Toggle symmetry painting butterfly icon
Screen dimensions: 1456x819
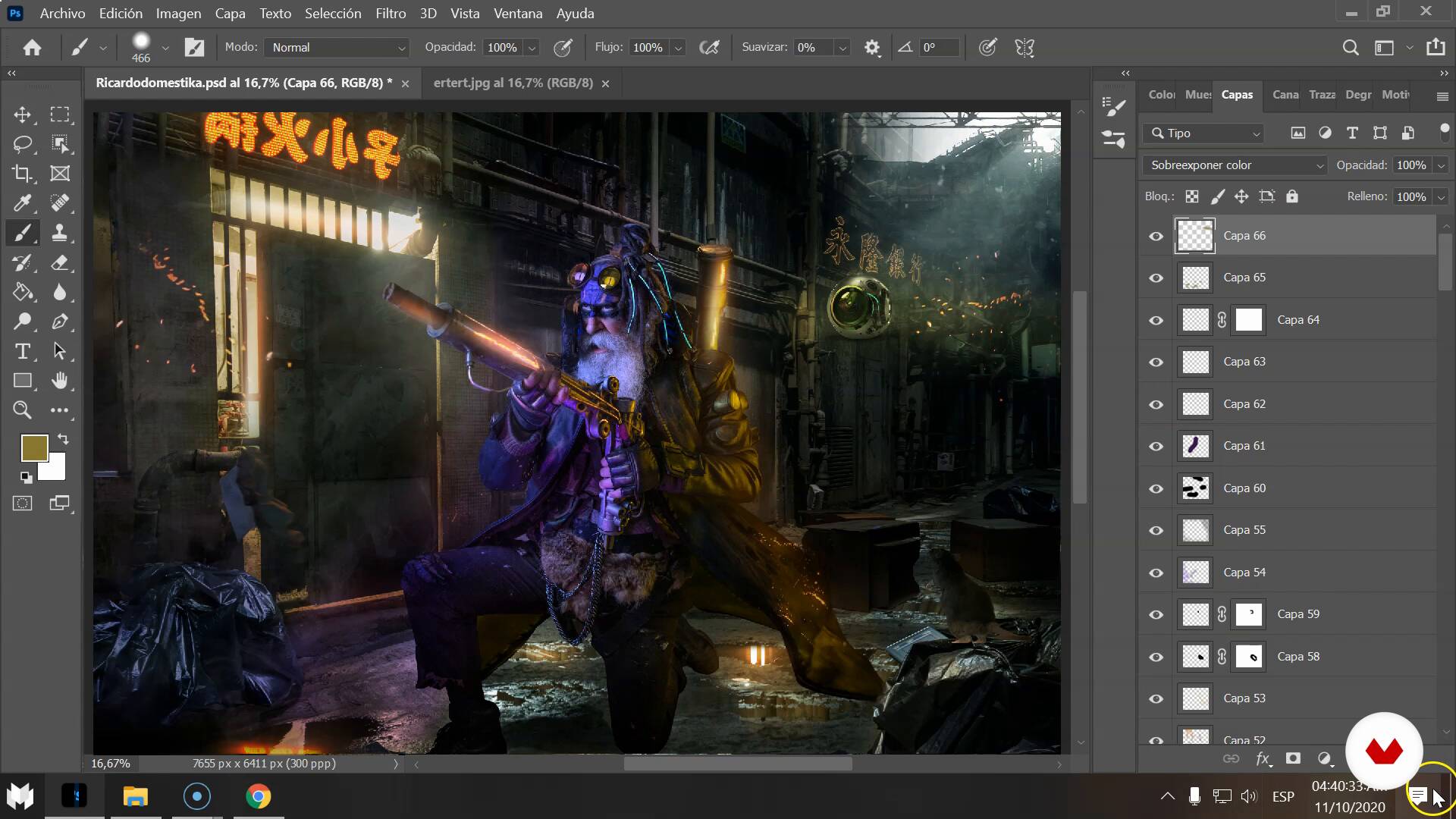point(1025,48)
